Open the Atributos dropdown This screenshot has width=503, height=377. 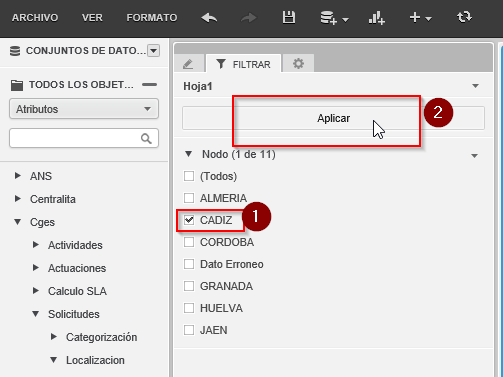tap(84, 109)
